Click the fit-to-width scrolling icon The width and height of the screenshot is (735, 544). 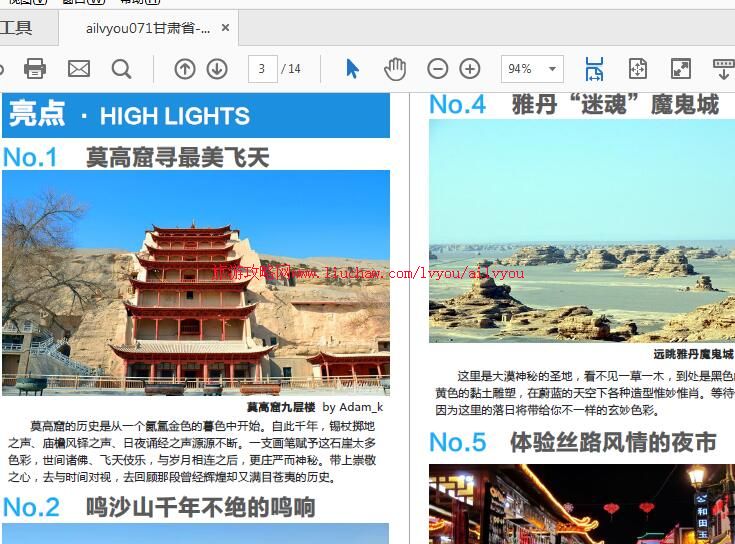594,68
